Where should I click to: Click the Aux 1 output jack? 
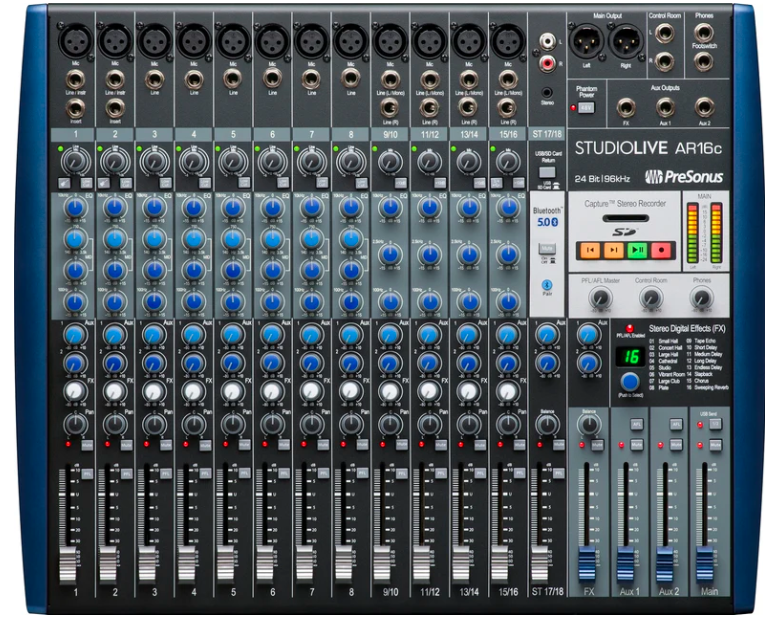coord(664,107)
